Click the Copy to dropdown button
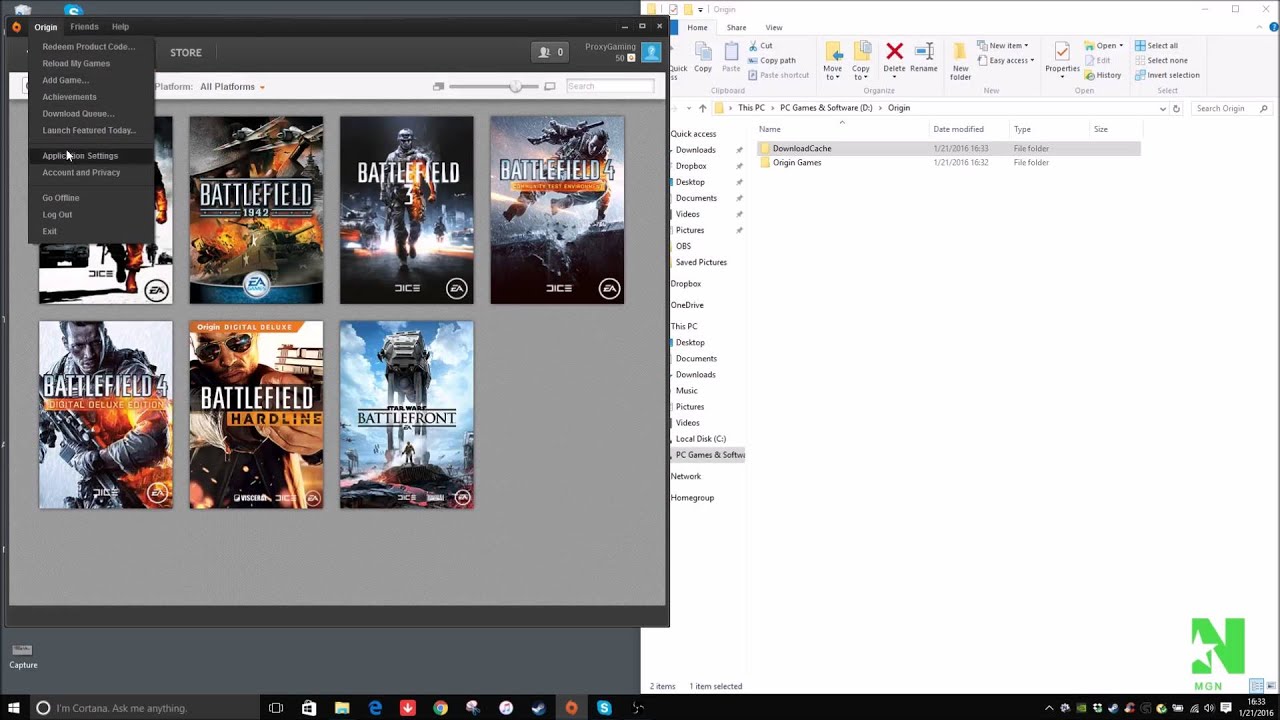Image resolution: width=1280 pixels, height=720 pixels. [860, 61]
